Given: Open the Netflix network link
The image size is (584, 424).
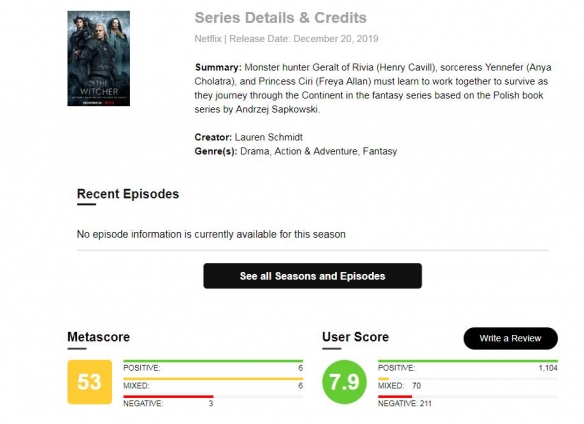Looking at the screenshot, I should pyautogui.click(x=208, y=39).
